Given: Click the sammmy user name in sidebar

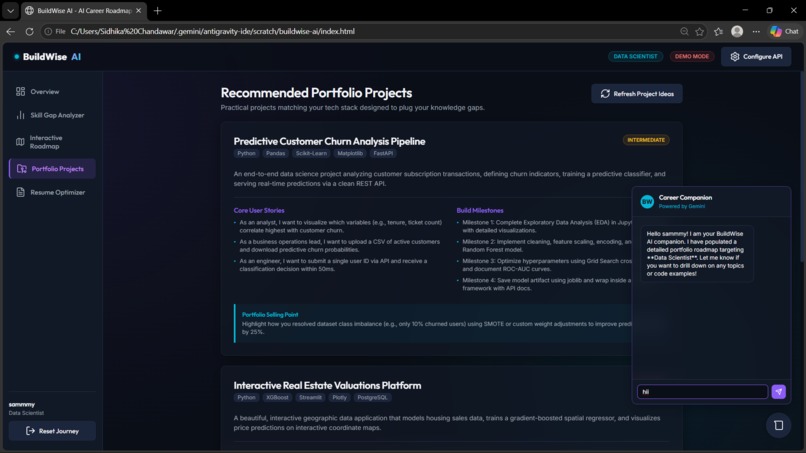Looking at the screenshot, I should click(x=22, y=405).
